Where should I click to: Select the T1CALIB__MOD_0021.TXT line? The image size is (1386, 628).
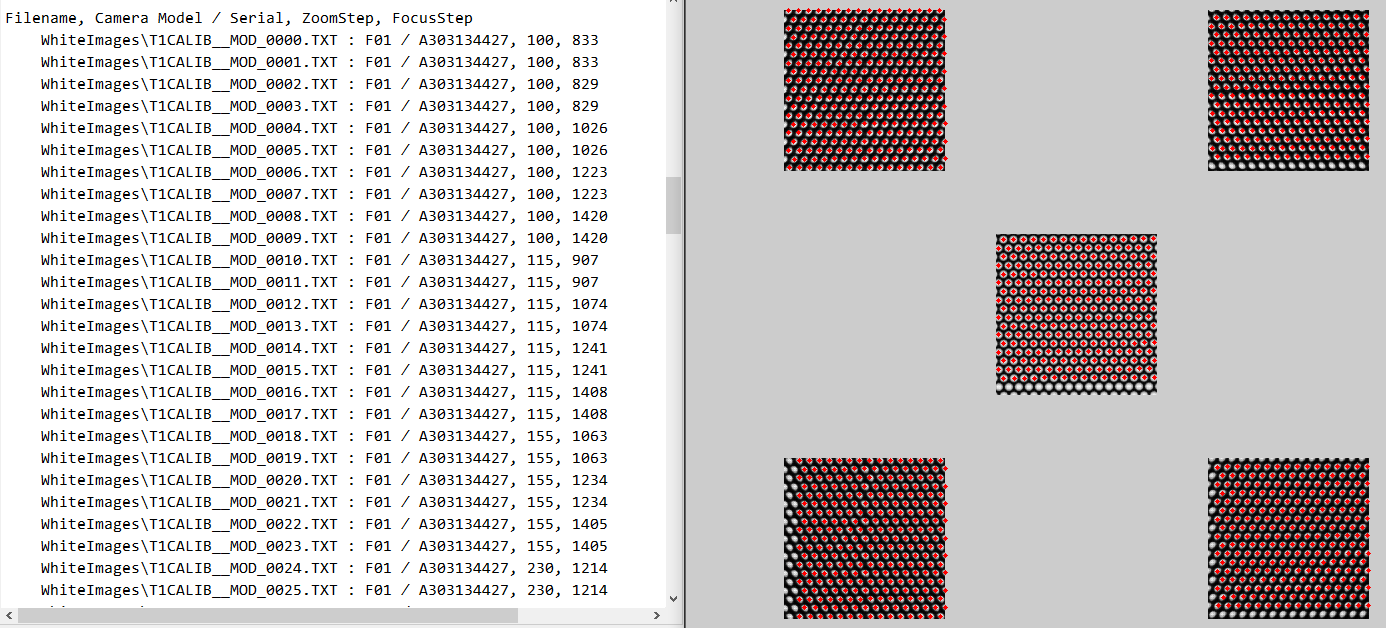click(x=324, y=502)
